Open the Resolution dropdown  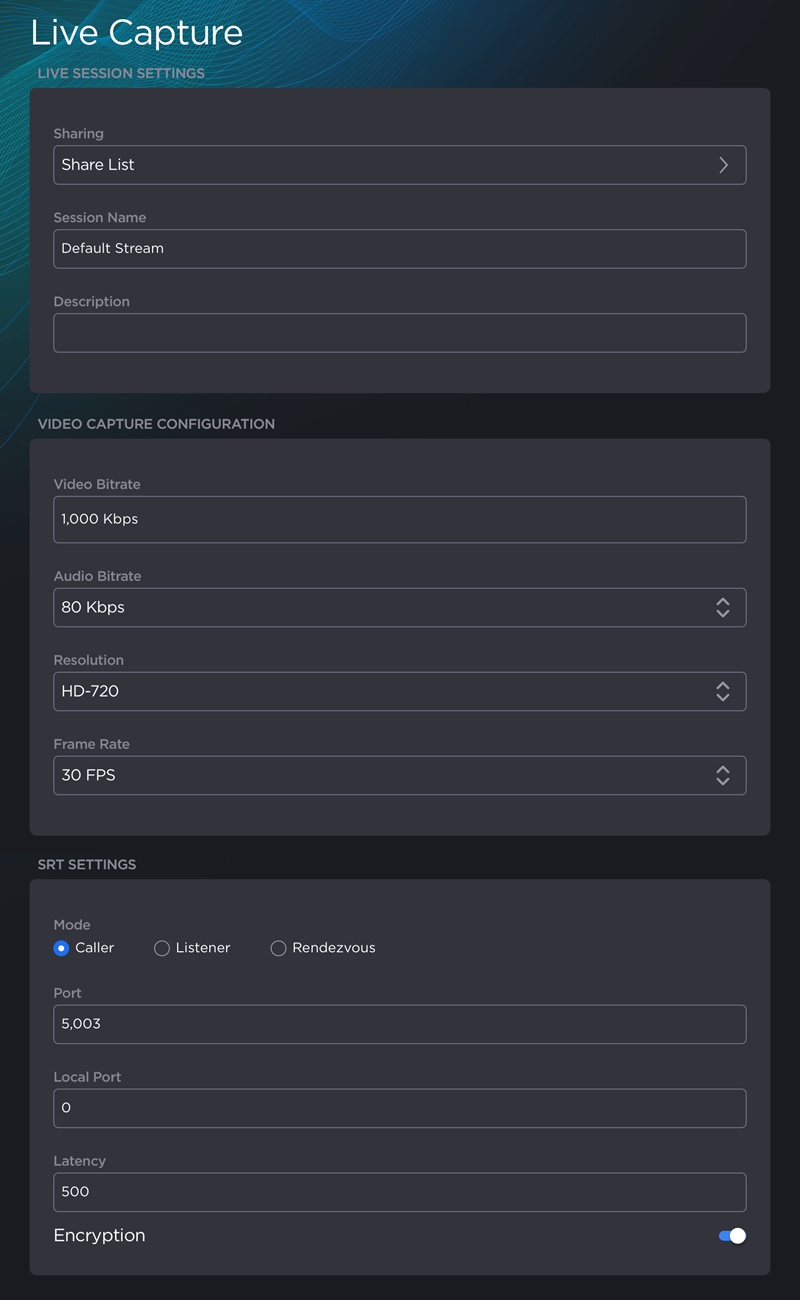coord(400,691)
